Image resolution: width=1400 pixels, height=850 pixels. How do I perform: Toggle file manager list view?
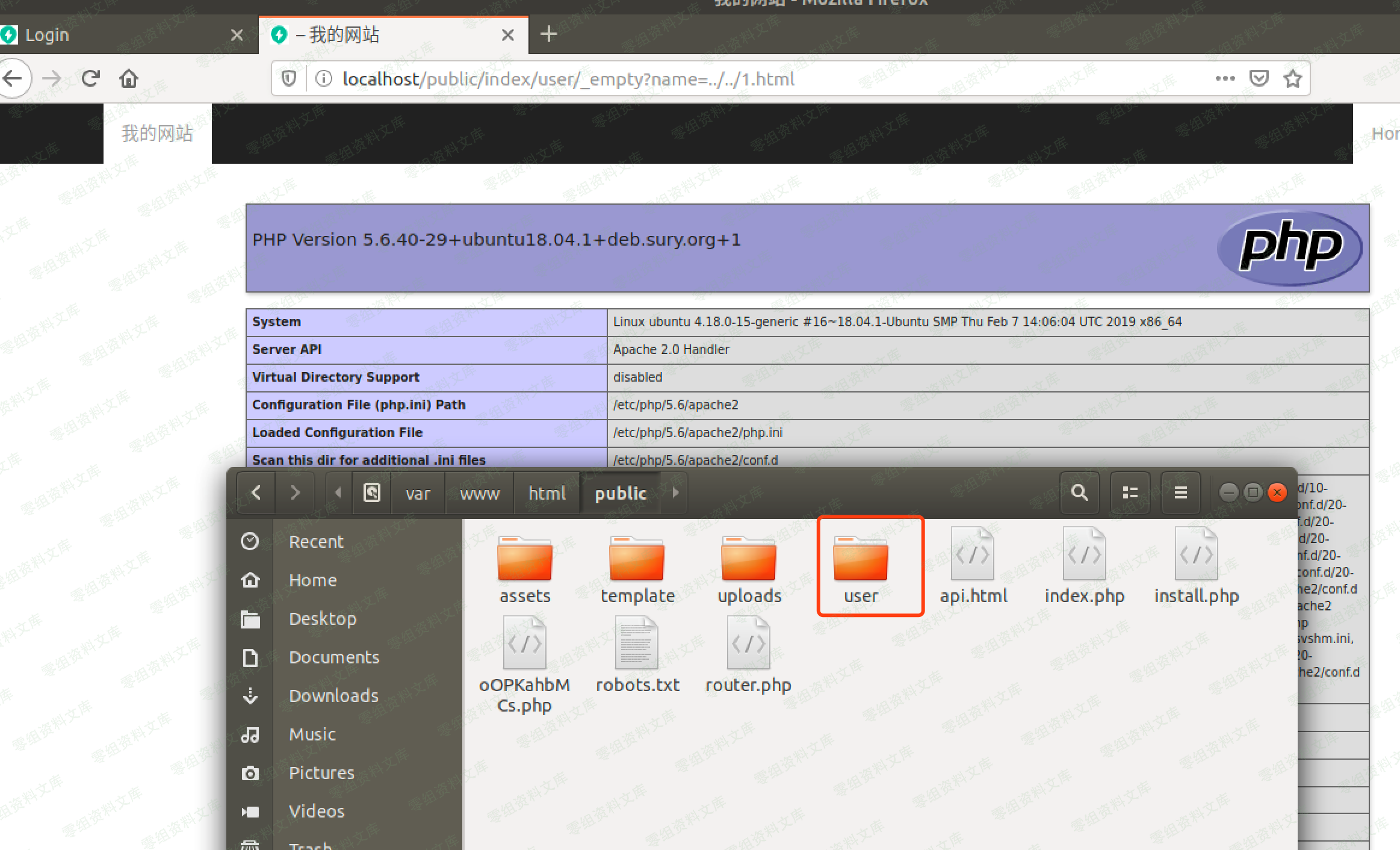(1130, 493)
